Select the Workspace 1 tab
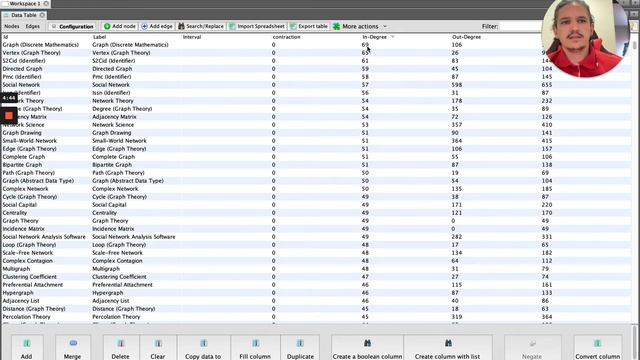Screen dimensions: 640x360 click(x=25, y=4)
